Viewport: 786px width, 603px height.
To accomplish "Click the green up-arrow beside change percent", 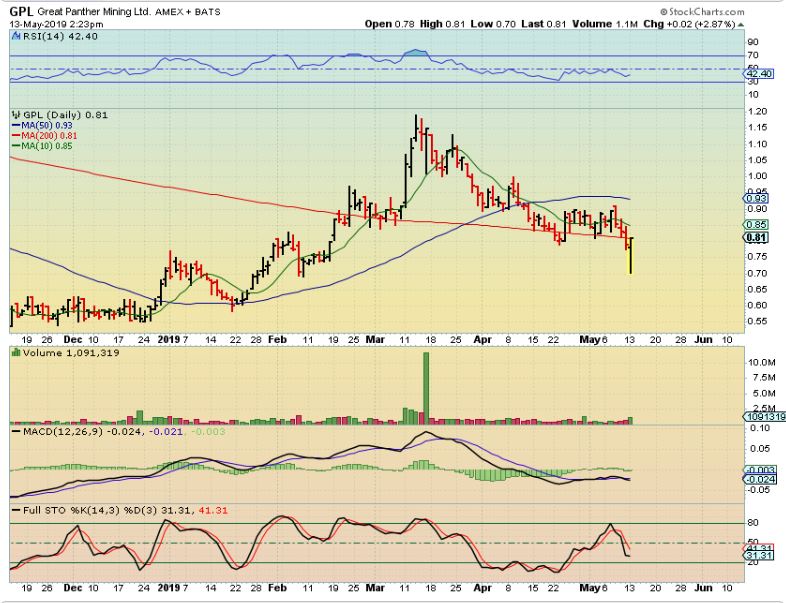I will click(741, 25).
